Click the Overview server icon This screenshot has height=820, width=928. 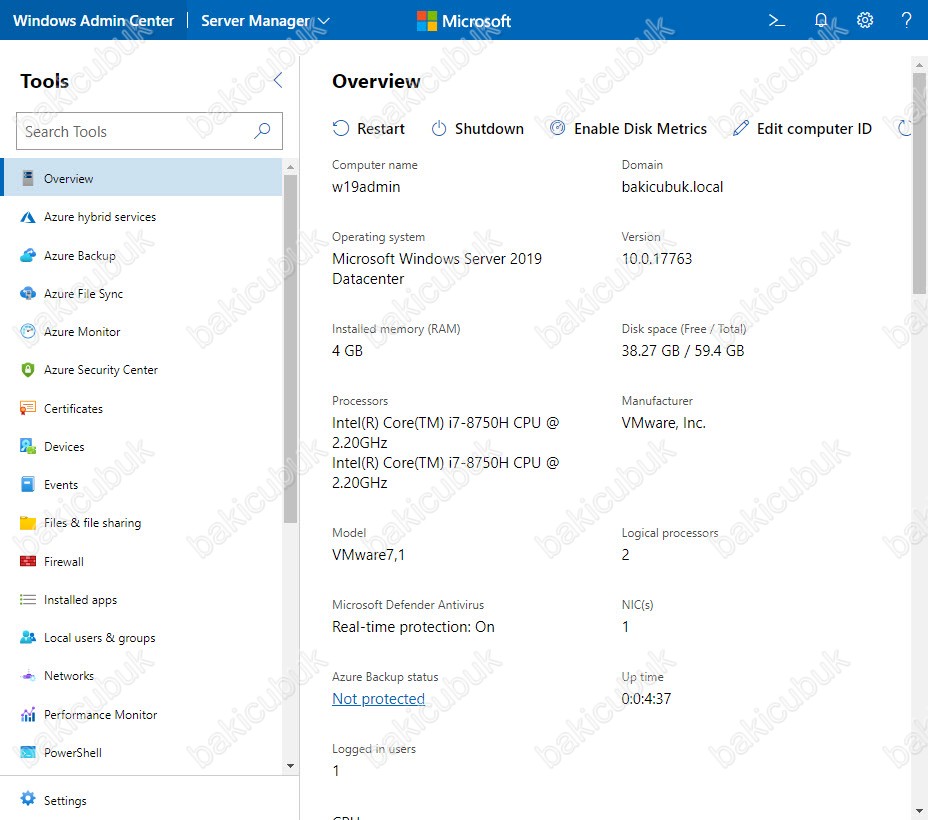(x=28, y=178)
